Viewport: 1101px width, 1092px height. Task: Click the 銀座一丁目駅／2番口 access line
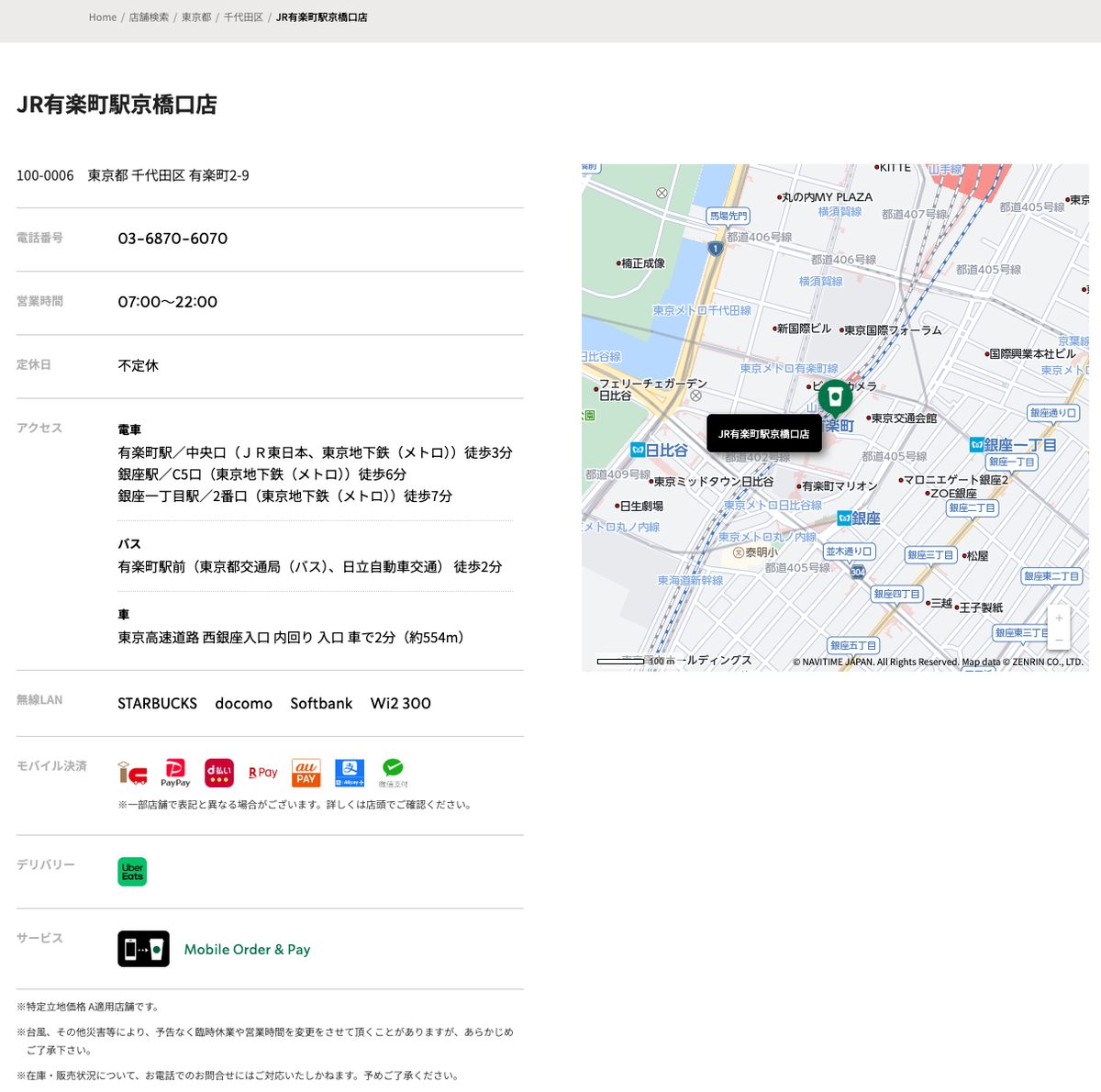pyautogui.click(x=284, y=496)
